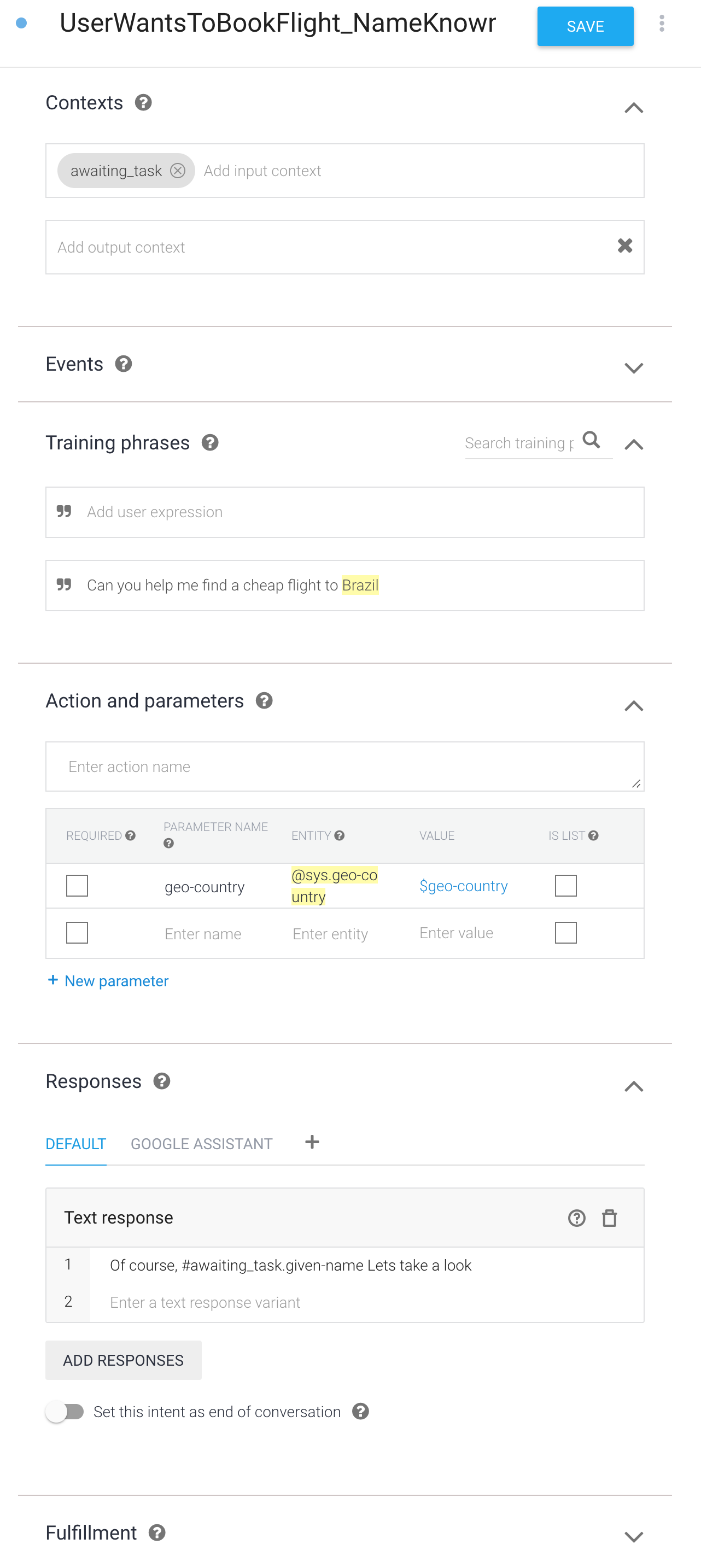The width and height of the screenshot is (701, 1568).
Task: Click the Contexts help question mark icon
Action: [143, 102]
